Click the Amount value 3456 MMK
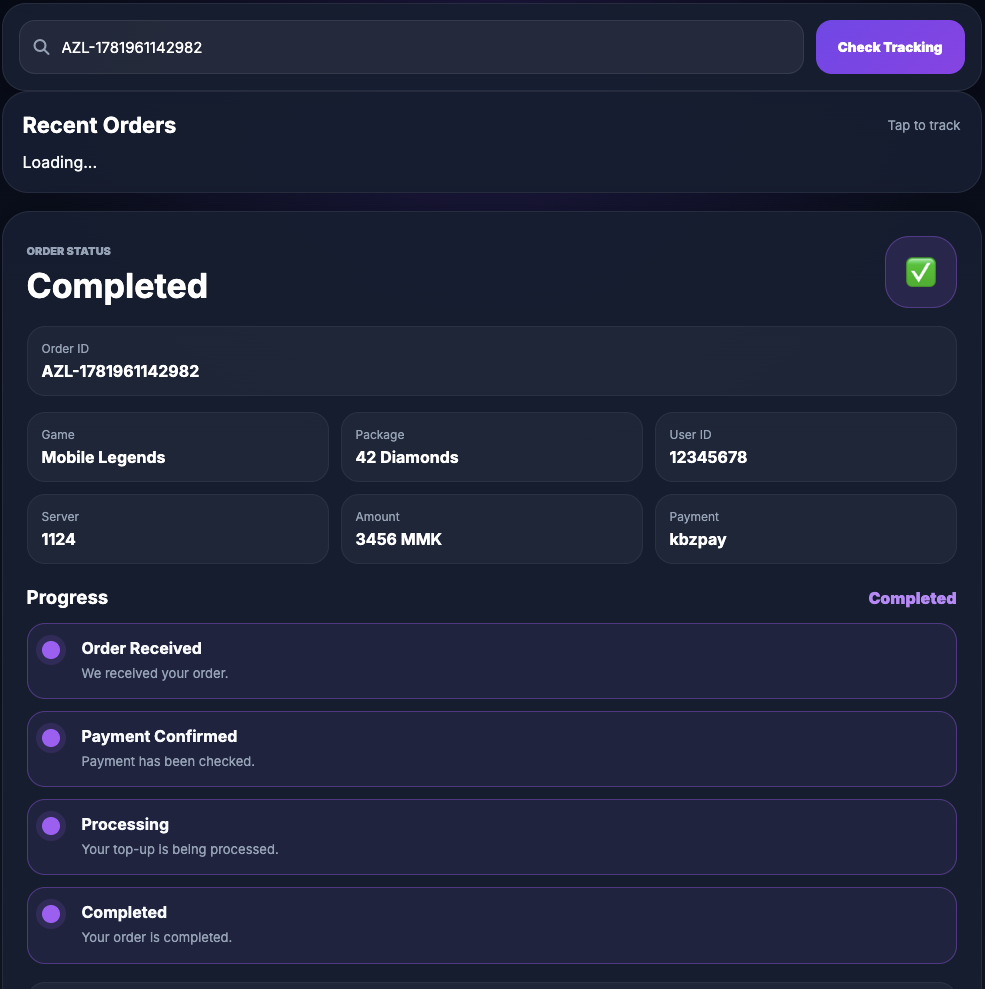Image resolution: width=985 pixels, height=989 pixels. pyautogui.click(x=399, y=539)
